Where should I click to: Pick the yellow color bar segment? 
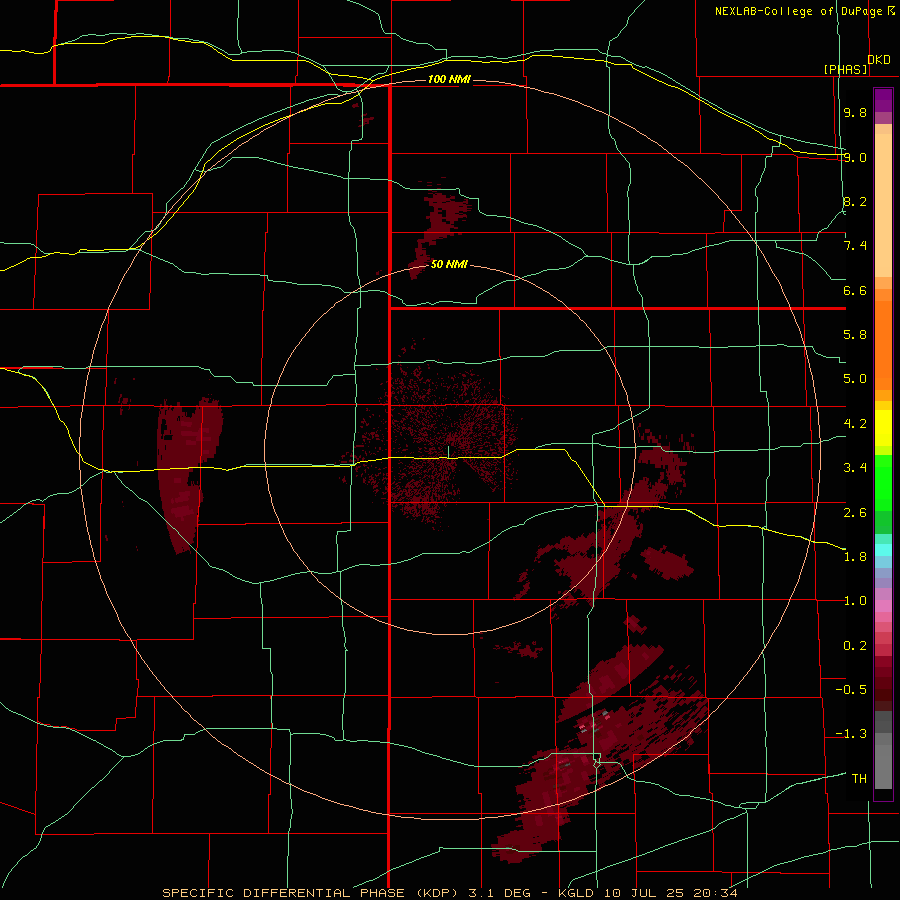tap(883, 428)
